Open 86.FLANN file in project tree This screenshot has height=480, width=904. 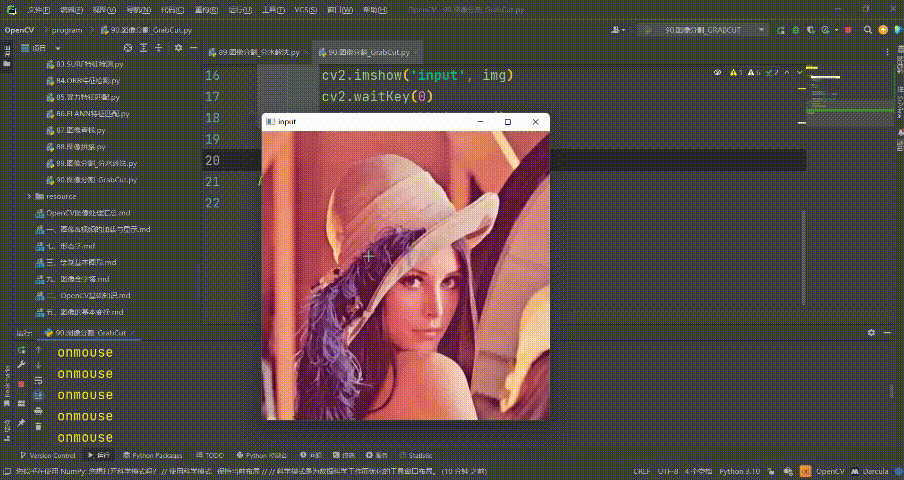92,114
